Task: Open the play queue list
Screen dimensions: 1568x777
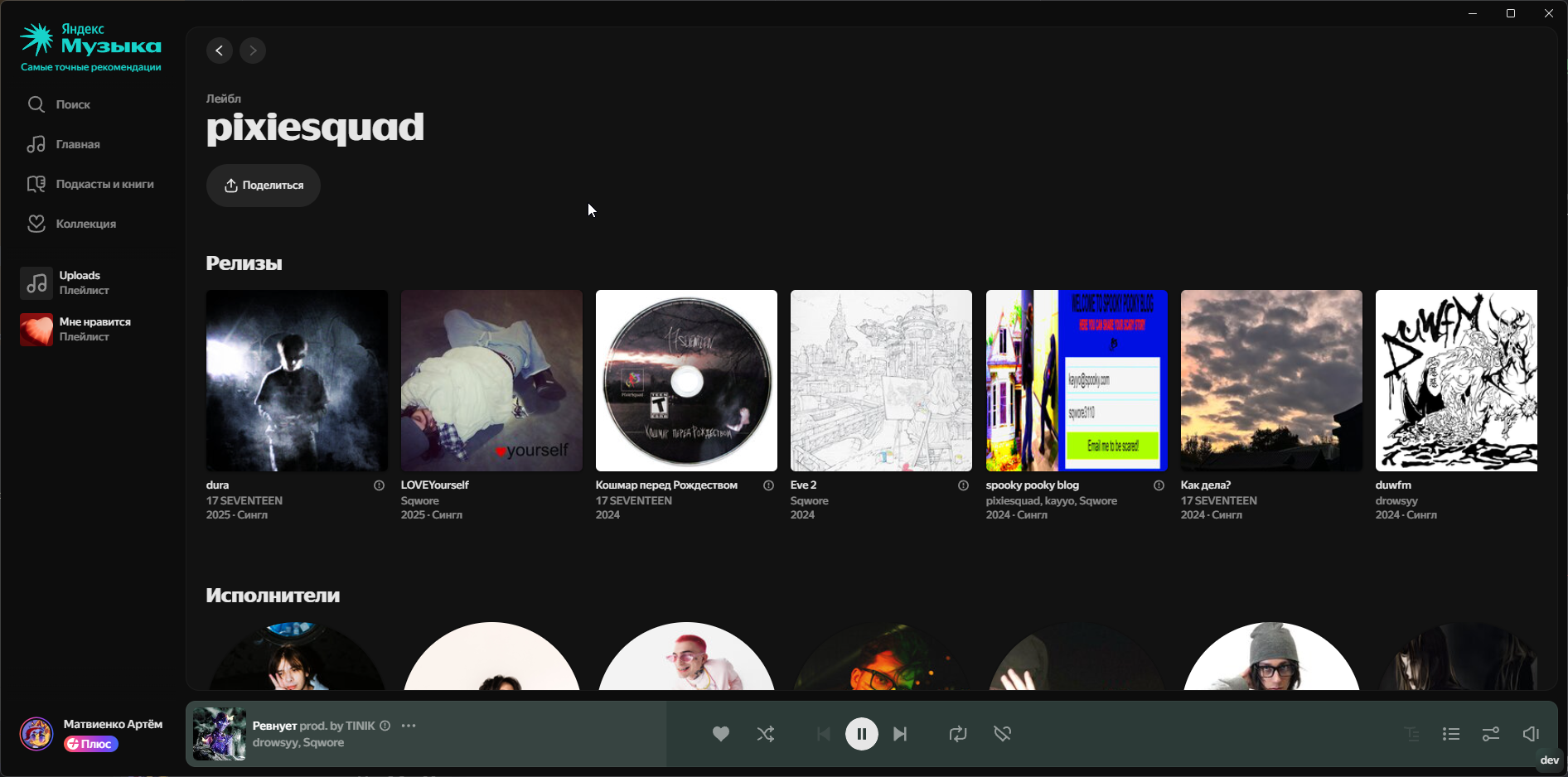Action: tap(1451, 734)
